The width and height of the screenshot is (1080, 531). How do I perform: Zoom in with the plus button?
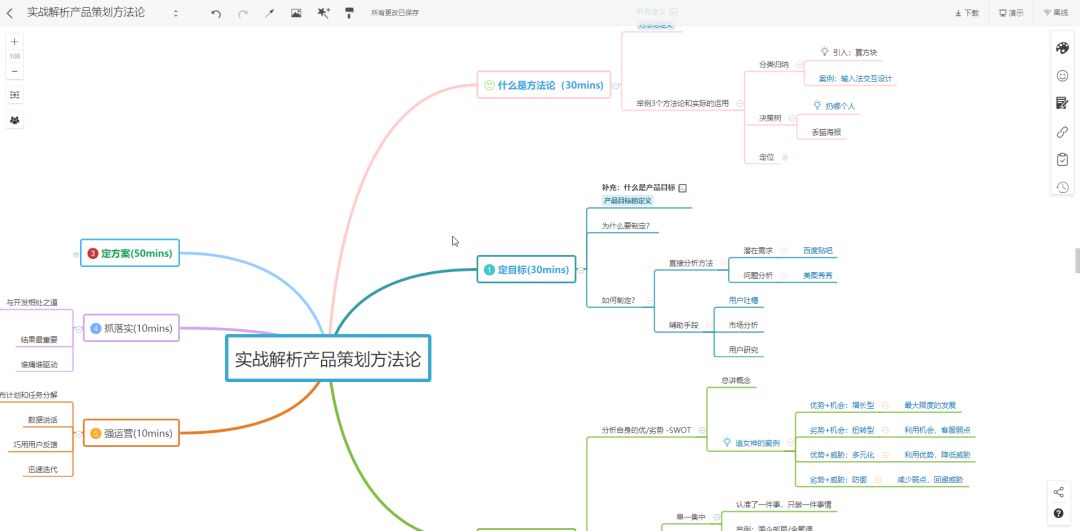pyautogui.click(x=14, y=41)
